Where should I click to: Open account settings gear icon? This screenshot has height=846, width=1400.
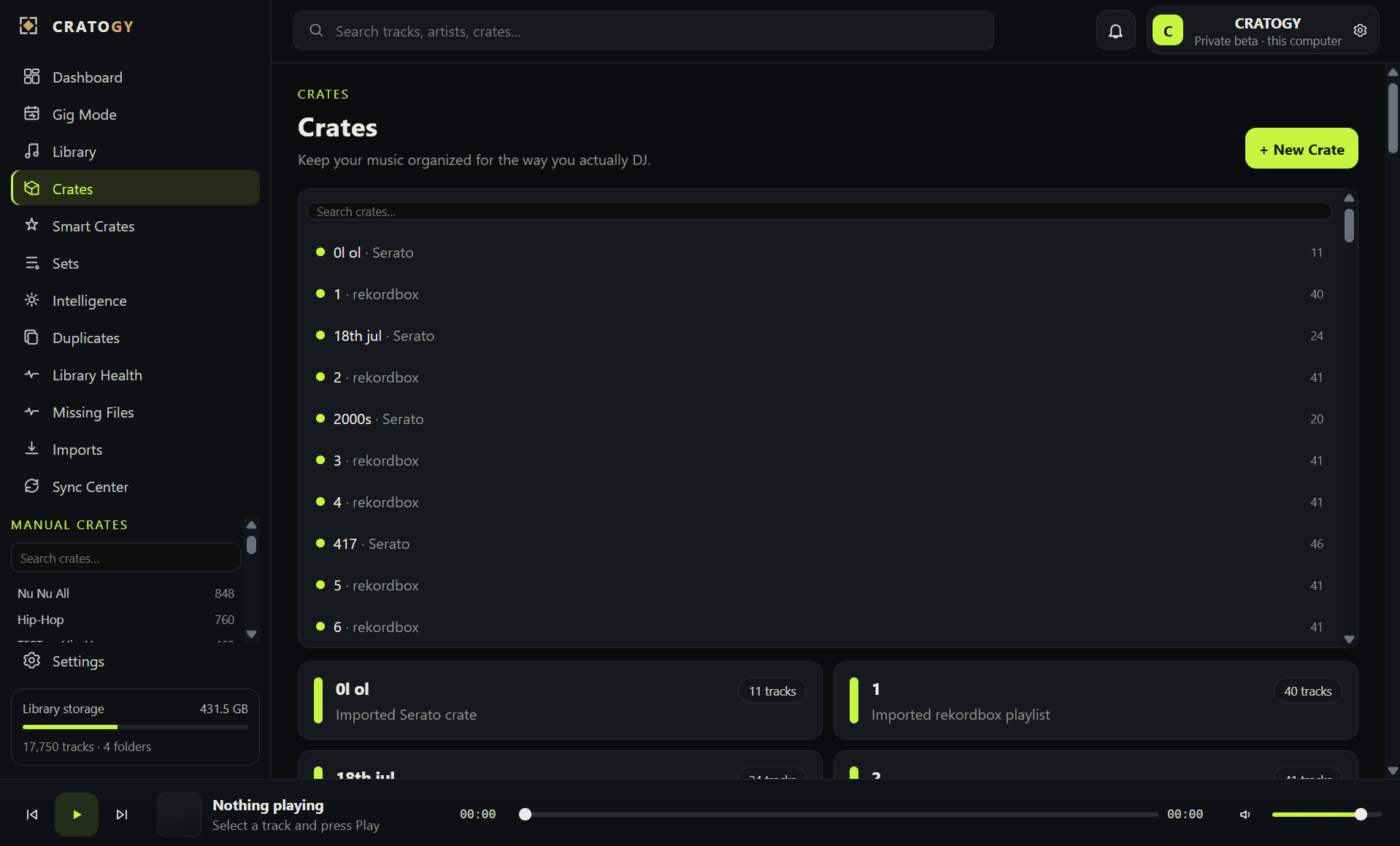tap(1360, 31)
